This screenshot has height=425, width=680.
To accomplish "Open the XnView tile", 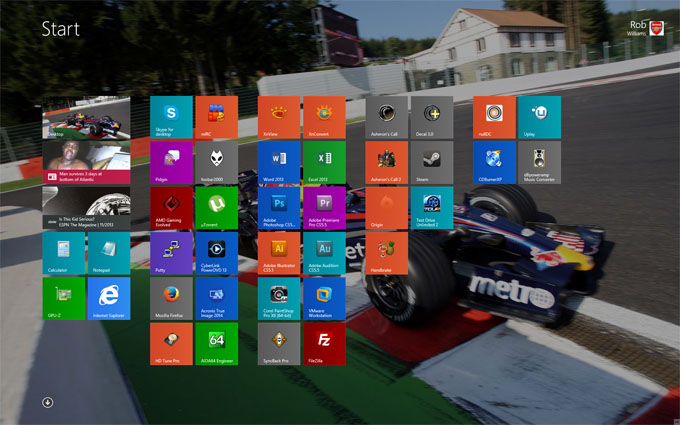I will point(279,118).
